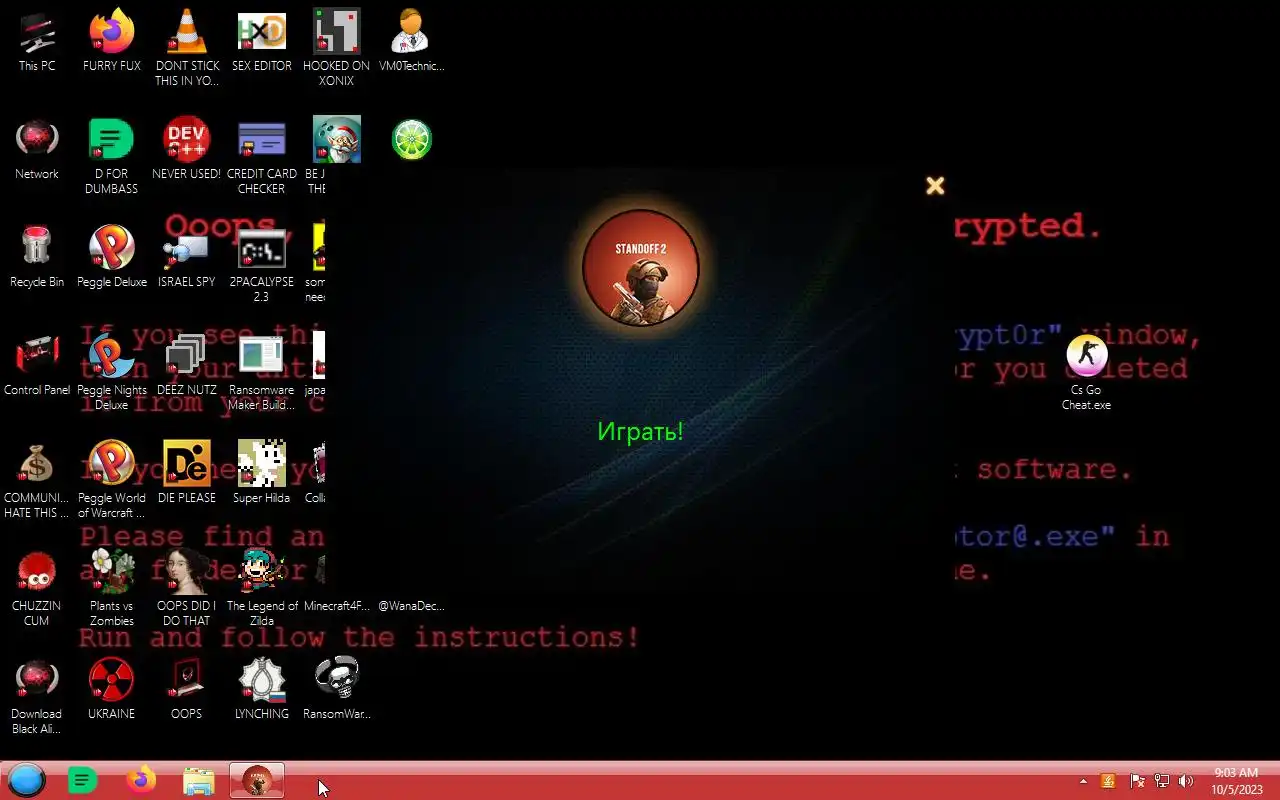The height and width of the screenshot is (800, 1280).
Task: Click the NEVER USED! Dev-C++ icon
Action: [x=187, y=148]
